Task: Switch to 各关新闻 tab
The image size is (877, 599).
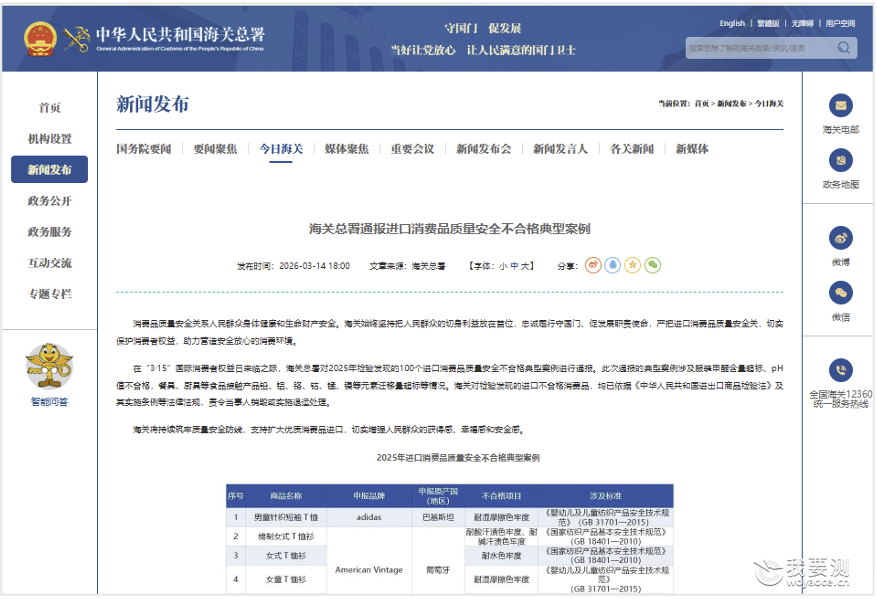Action: (632, 149)
